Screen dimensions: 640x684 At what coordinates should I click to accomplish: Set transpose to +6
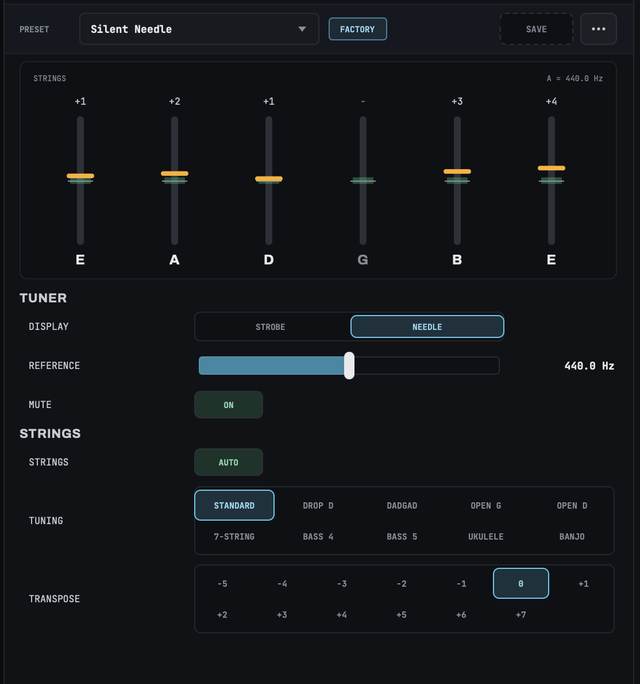(462, 615)
